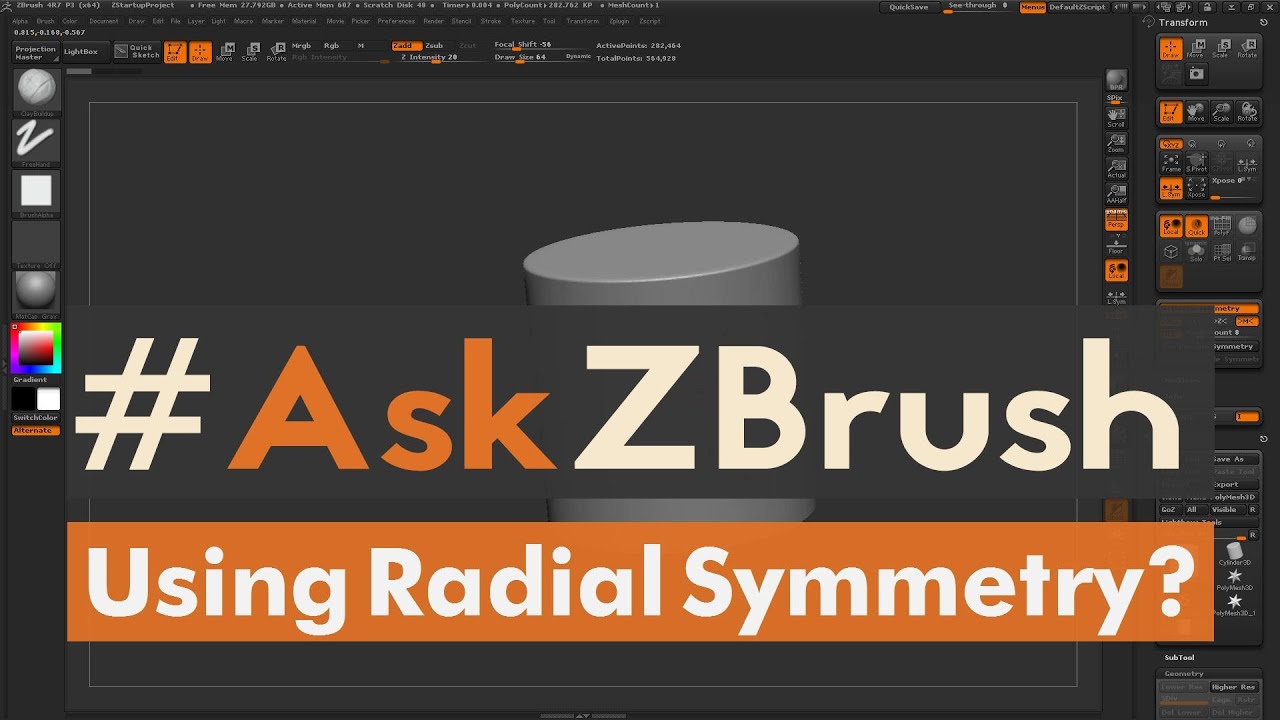Screen dimensions: 1280x720
Task: Click the DefaultZScript button
Action: click(1078, 7)
